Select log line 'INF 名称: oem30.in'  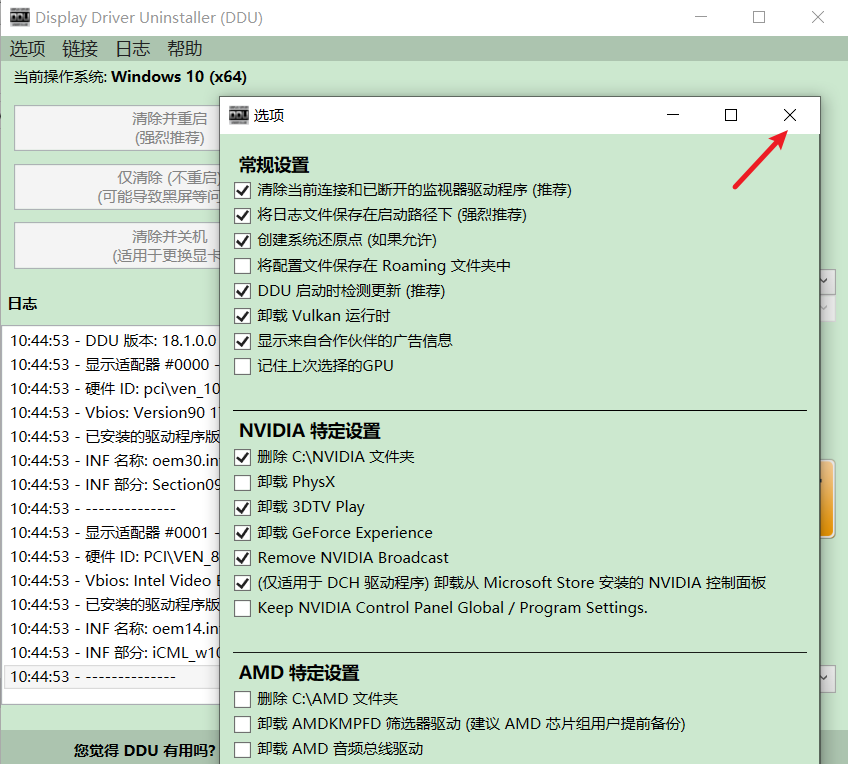112,461
